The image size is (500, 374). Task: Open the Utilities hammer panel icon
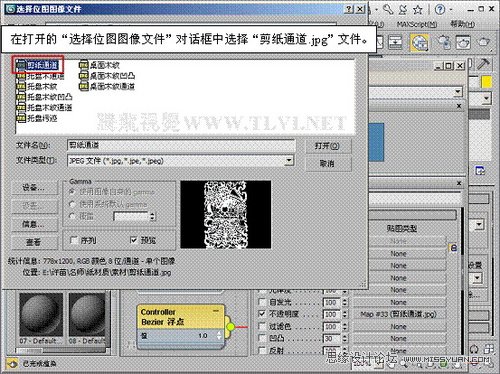click(483, 63)
